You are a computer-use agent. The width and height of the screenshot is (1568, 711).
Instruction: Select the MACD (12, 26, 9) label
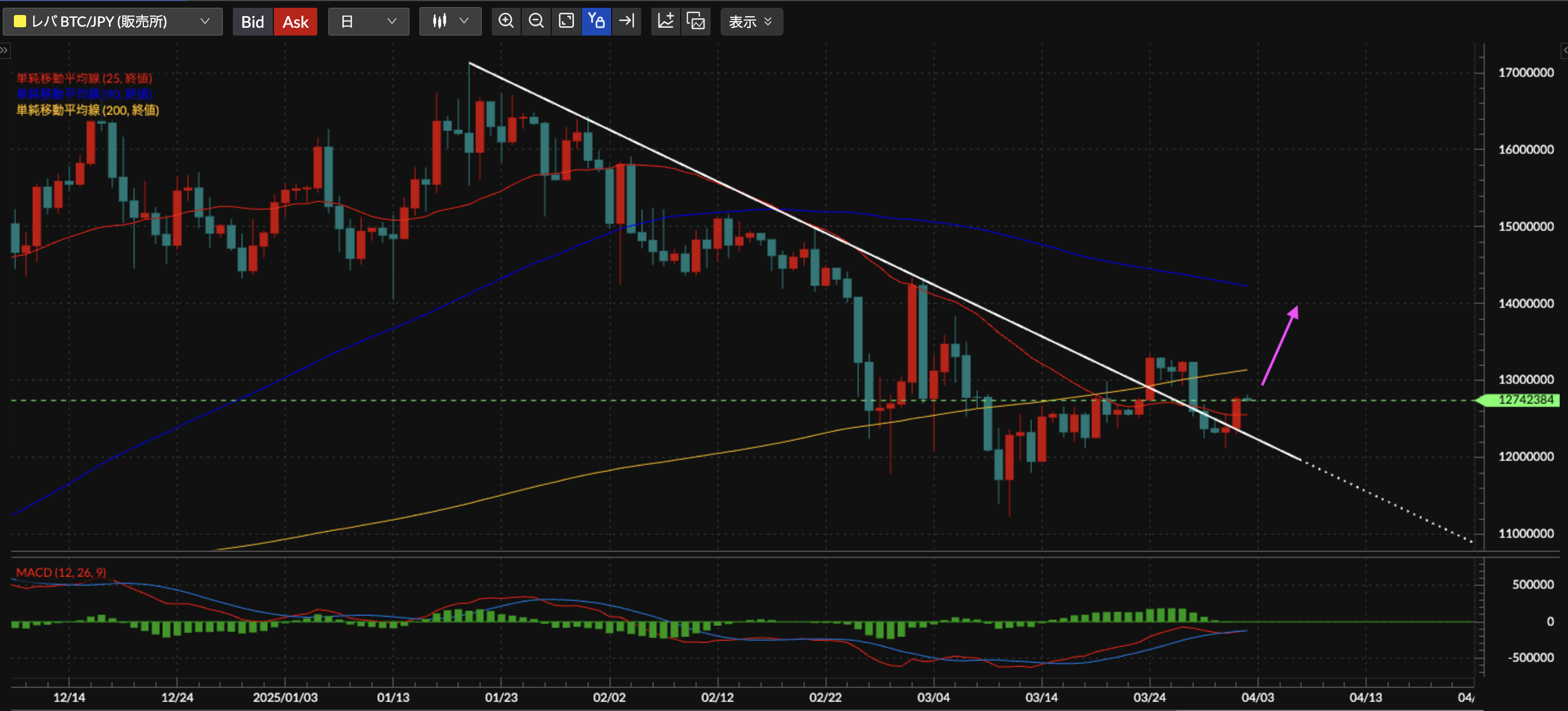61,572
